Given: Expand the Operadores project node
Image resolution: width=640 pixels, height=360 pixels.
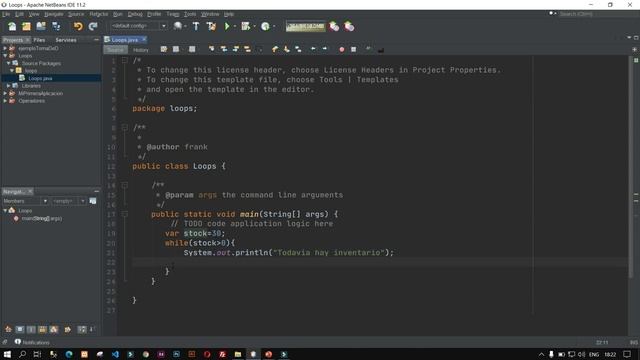Looking at the screenshot, I should [5, 101].
